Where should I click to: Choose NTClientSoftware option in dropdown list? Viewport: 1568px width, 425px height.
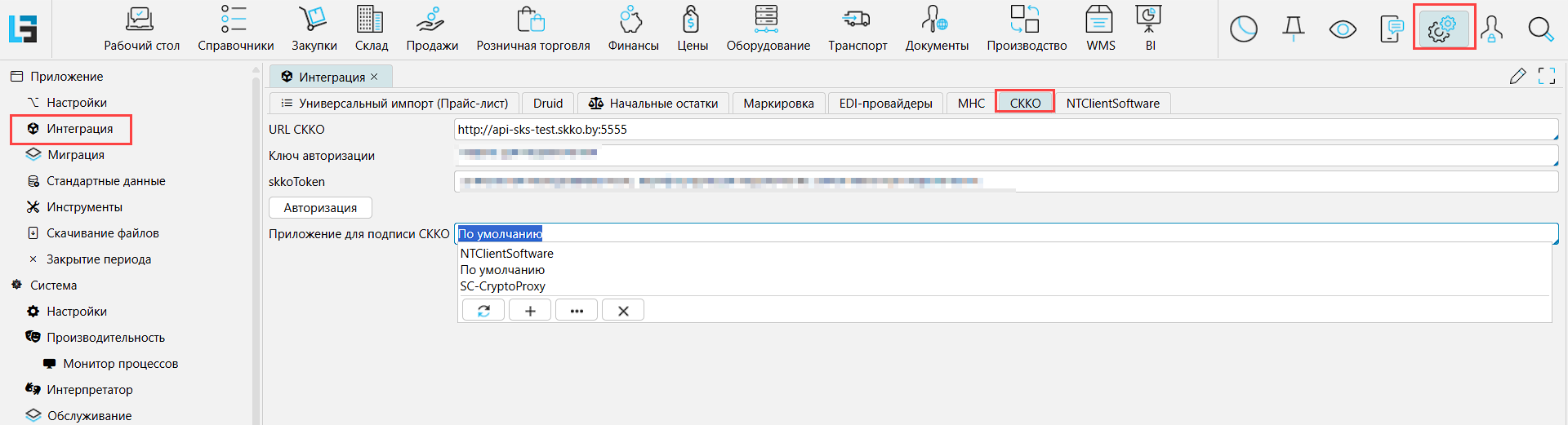[x=506, y=254]
